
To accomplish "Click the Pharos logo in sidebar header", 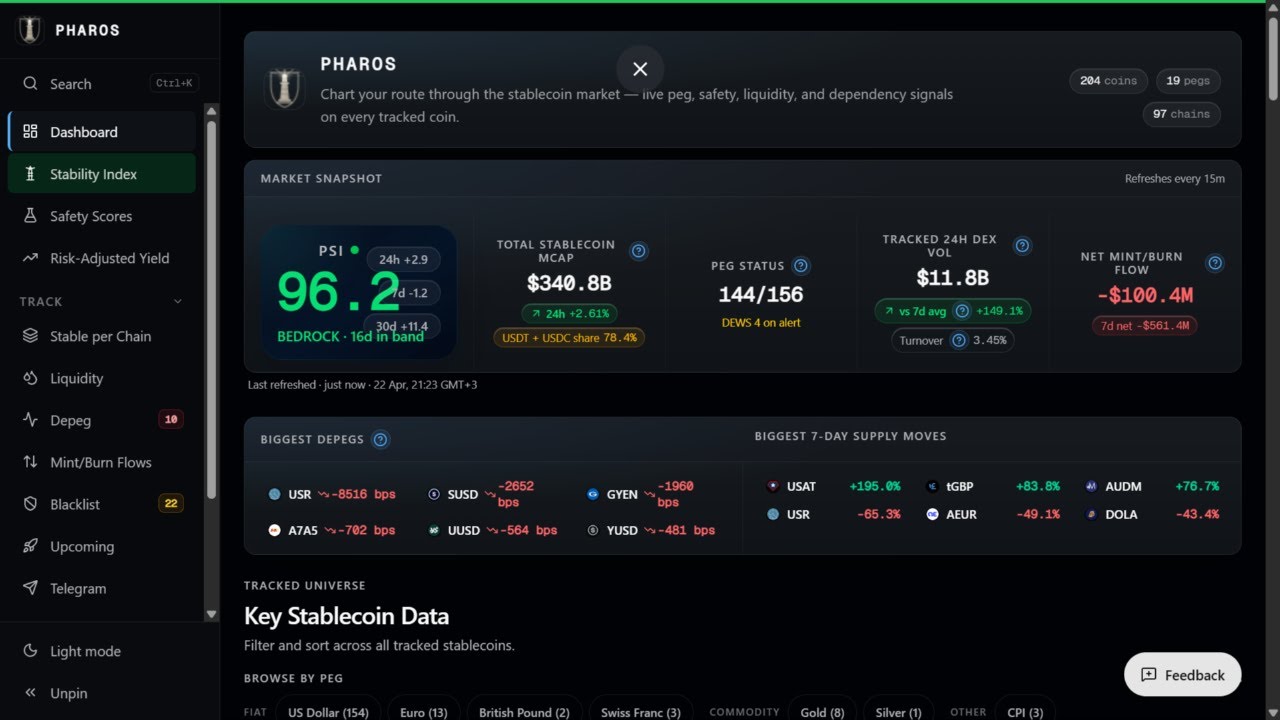I will pyautogui.click(x=30, y=30).
